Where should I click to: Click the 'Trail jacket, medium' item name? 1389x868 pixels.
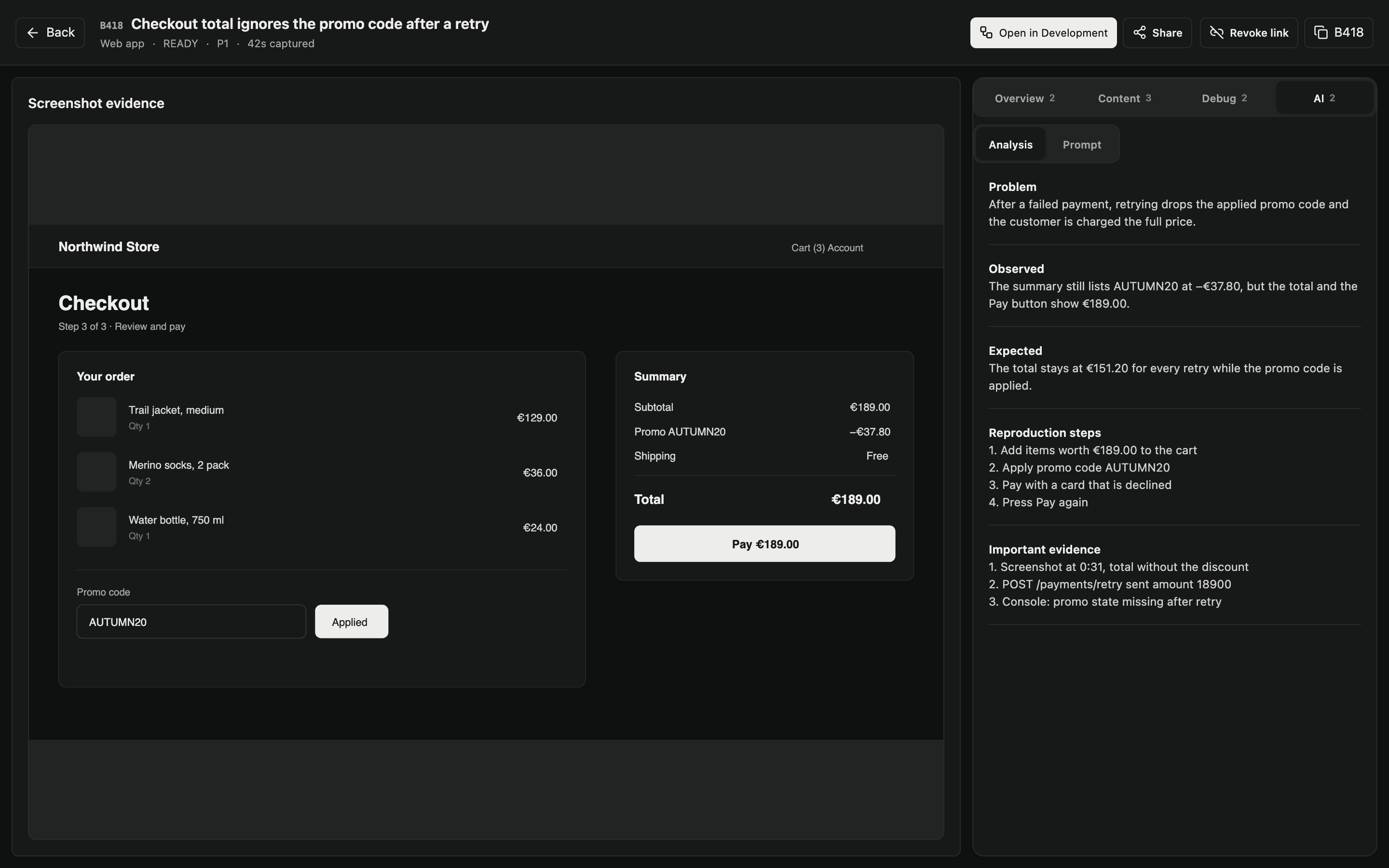click(176, 410)
